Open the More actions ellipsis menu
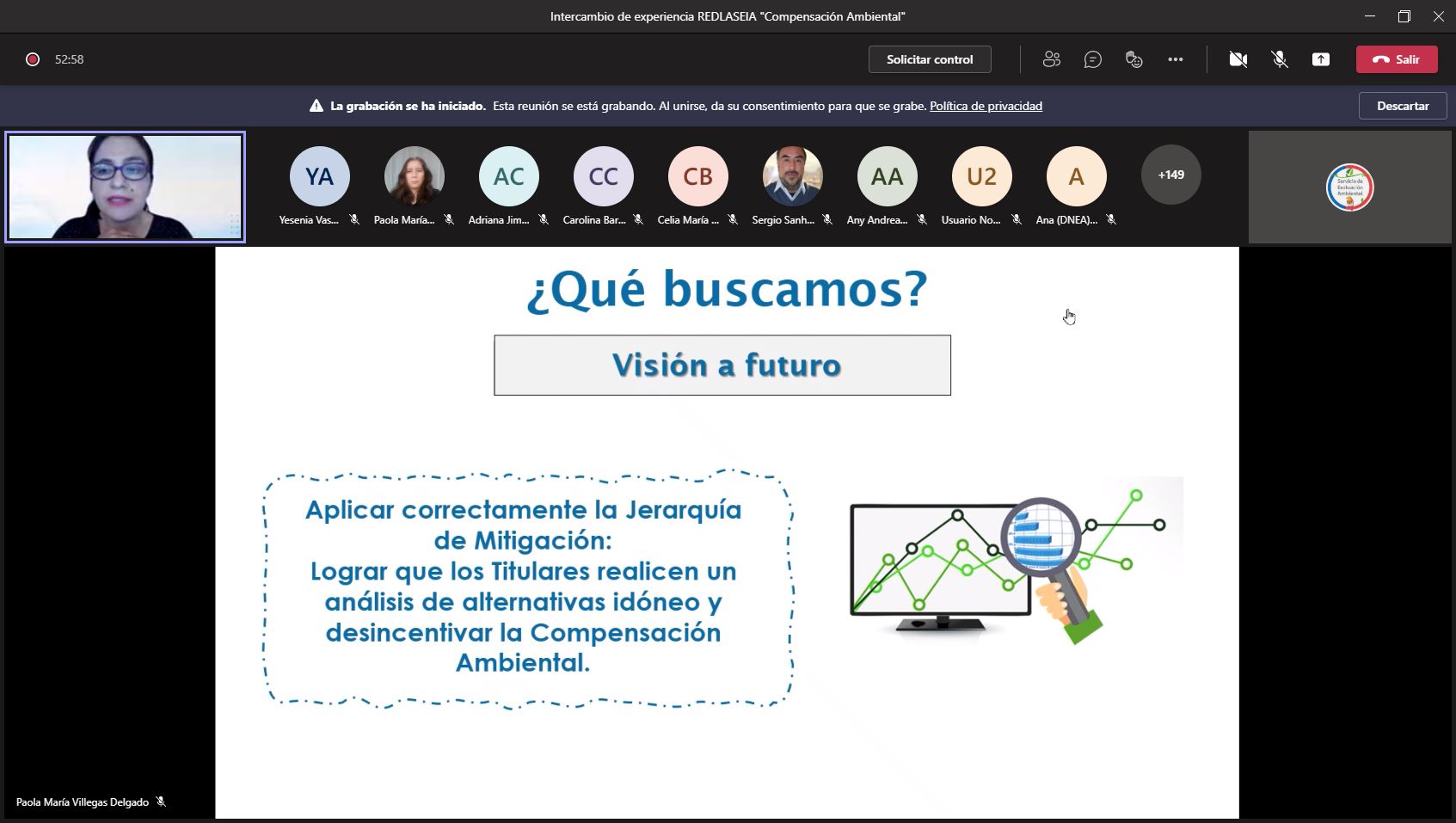This screenshot has height=823, width=1456. (1175, 59)
